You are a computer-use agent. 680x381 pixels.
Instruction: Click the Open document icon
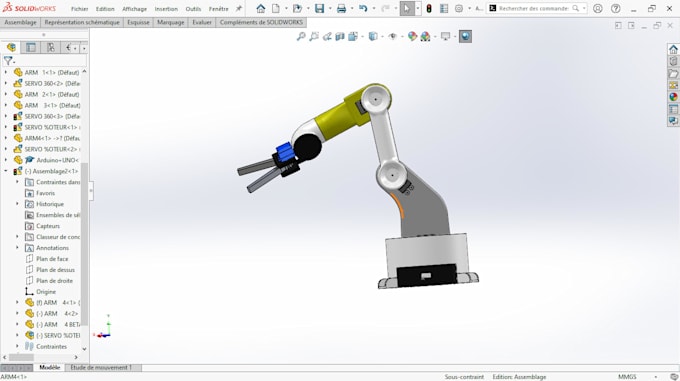298,8
